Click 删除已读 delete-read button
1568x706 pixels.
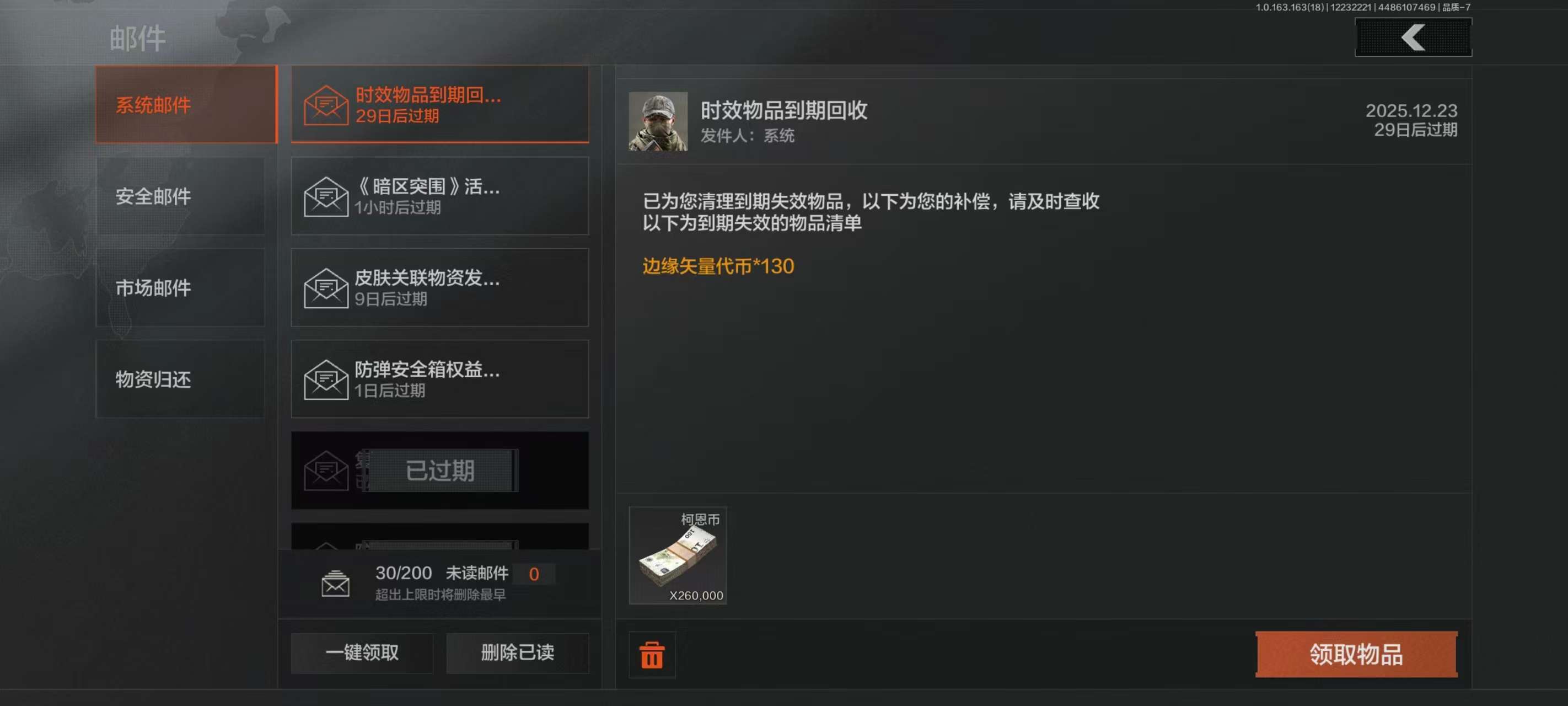pyautogui.click(x=517, y=653)
